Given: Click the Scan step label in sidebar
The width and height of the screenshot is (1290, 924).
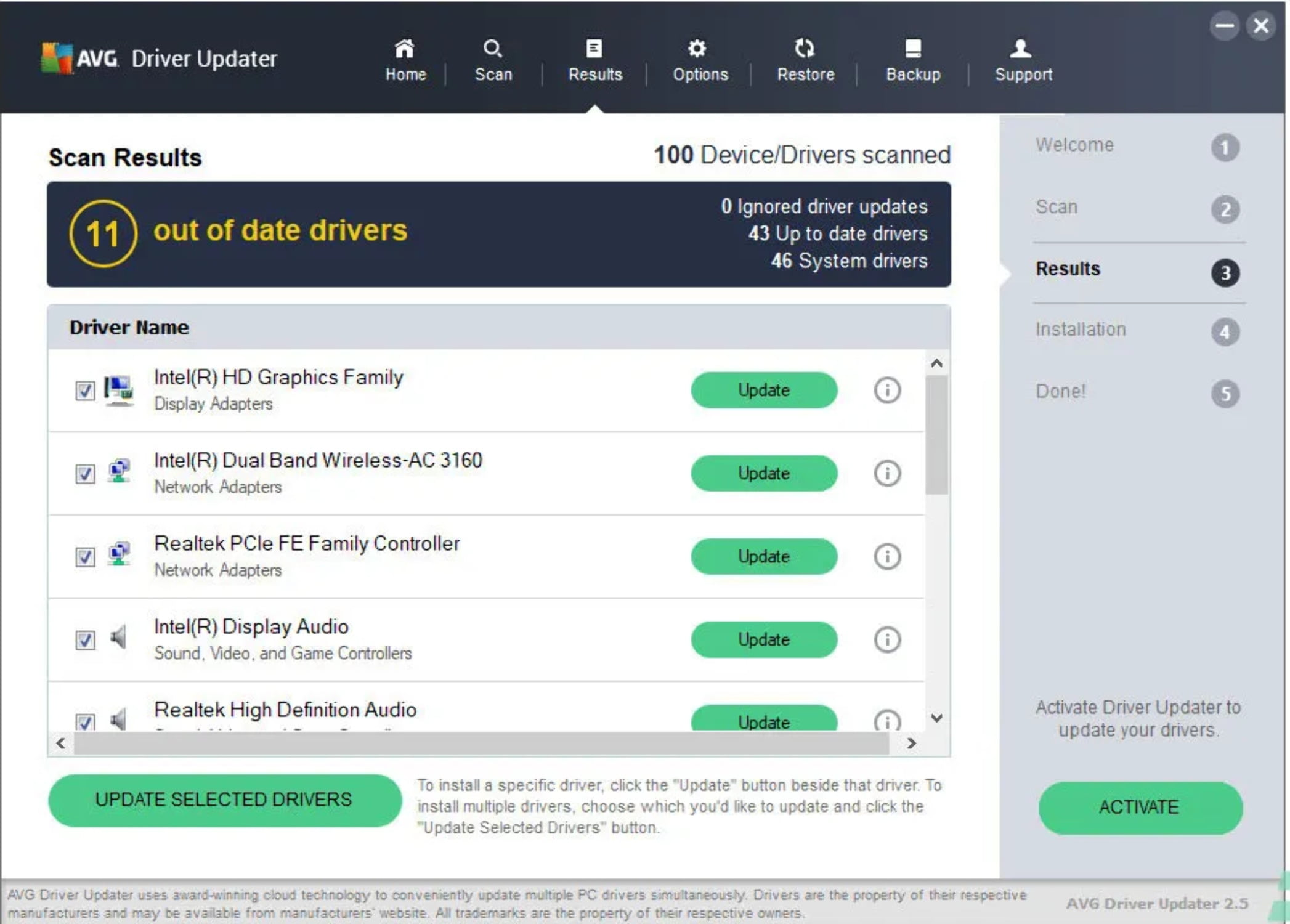Looking at the screenshot, I should pyautogui.click(x=1057, y=207).
